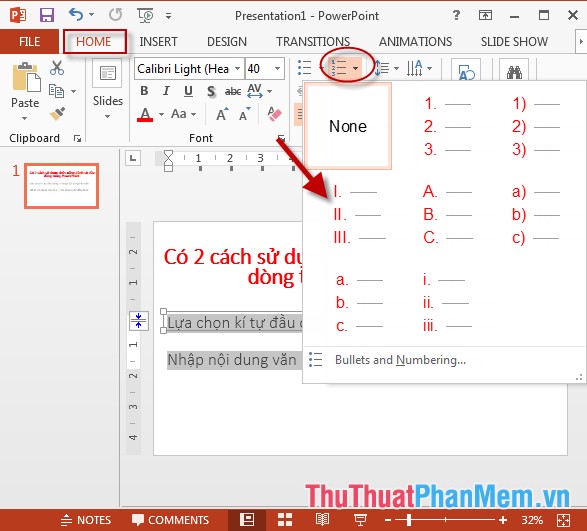
Task: Cut selection with scissors icon
Action: point(57,68)
